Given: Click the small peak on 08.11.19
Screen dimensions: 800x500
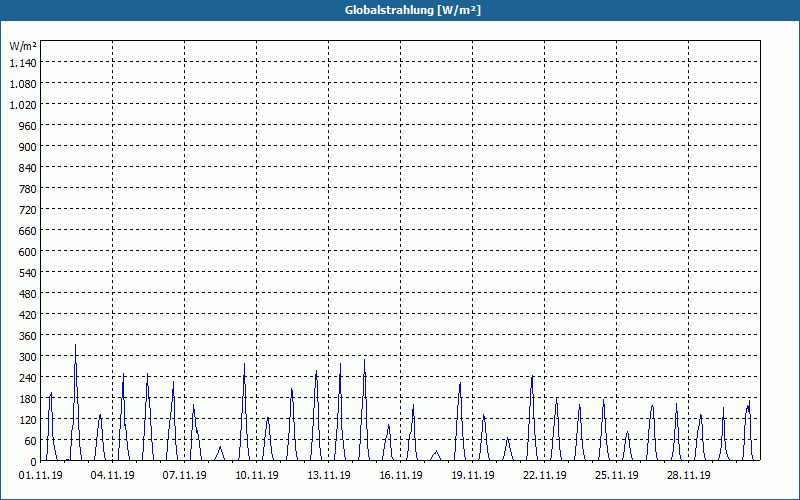Looking at the screenshot, I should pyautogui.click(x=220, y=447).
